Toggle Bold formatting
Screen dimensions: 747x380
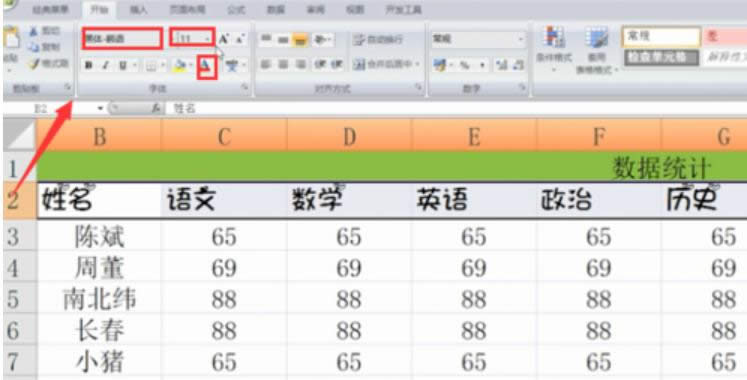(89, 66)
